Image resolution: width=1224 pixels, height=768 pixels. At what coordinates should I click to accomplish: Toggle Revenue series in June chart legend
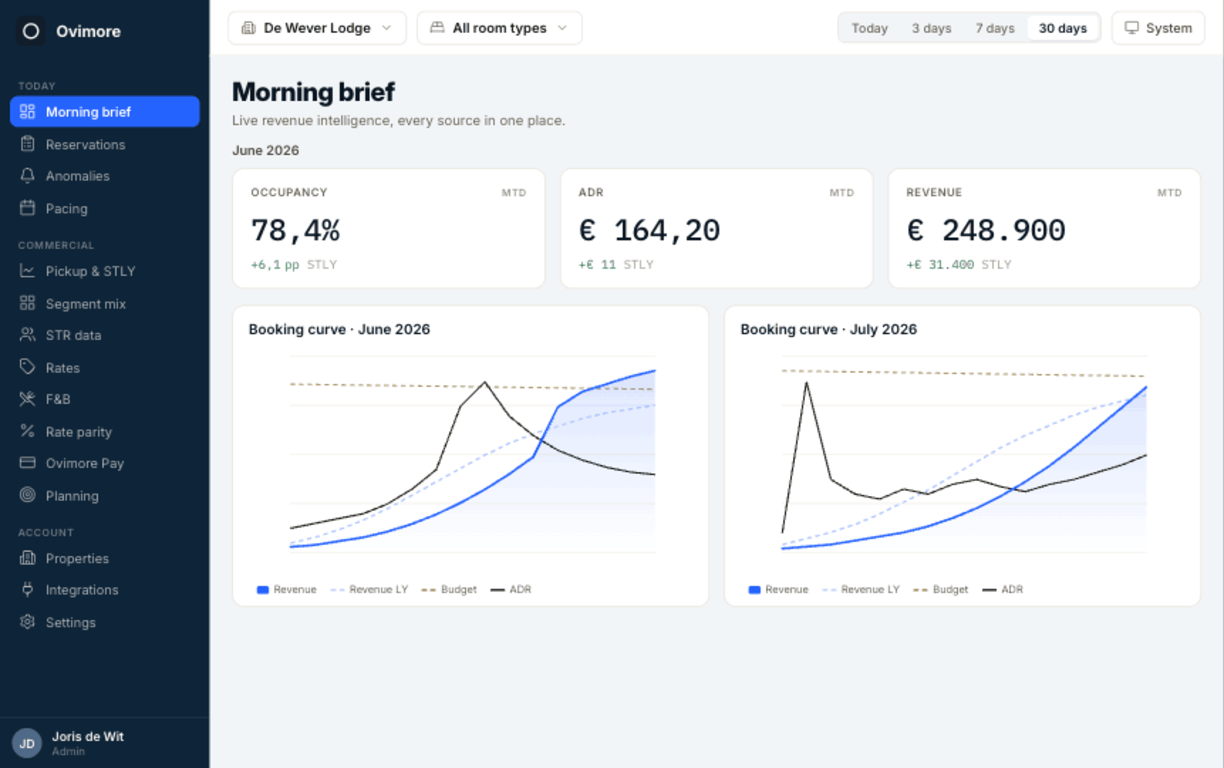coord(287,590)
